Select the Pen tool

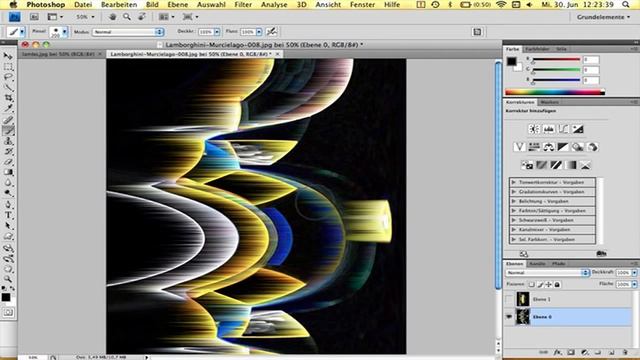[x=8, y=204]
